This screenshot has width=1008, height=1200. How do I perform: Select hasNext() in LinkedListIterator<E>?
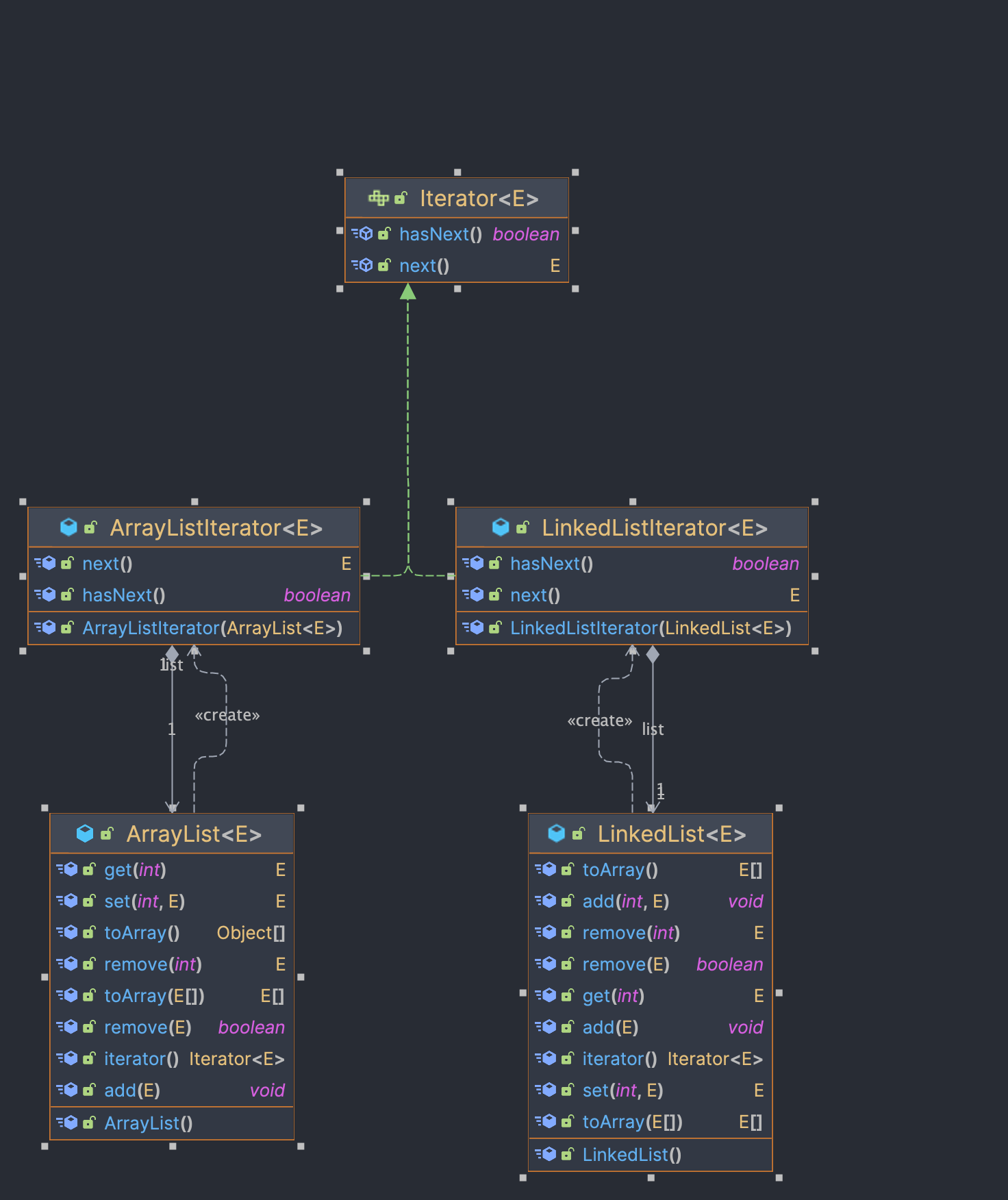tap(632, 564)
